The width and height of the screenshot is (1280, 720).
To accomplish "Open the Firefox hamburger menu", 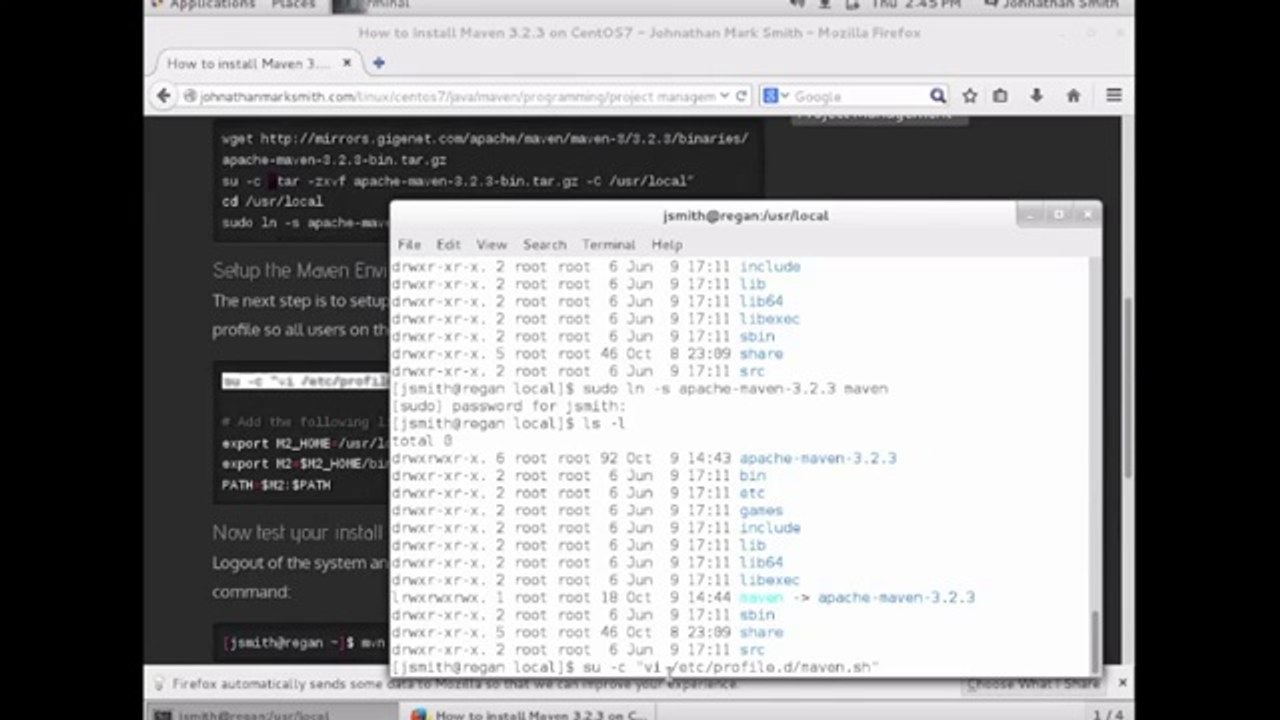I will [x=1113, y=96].
